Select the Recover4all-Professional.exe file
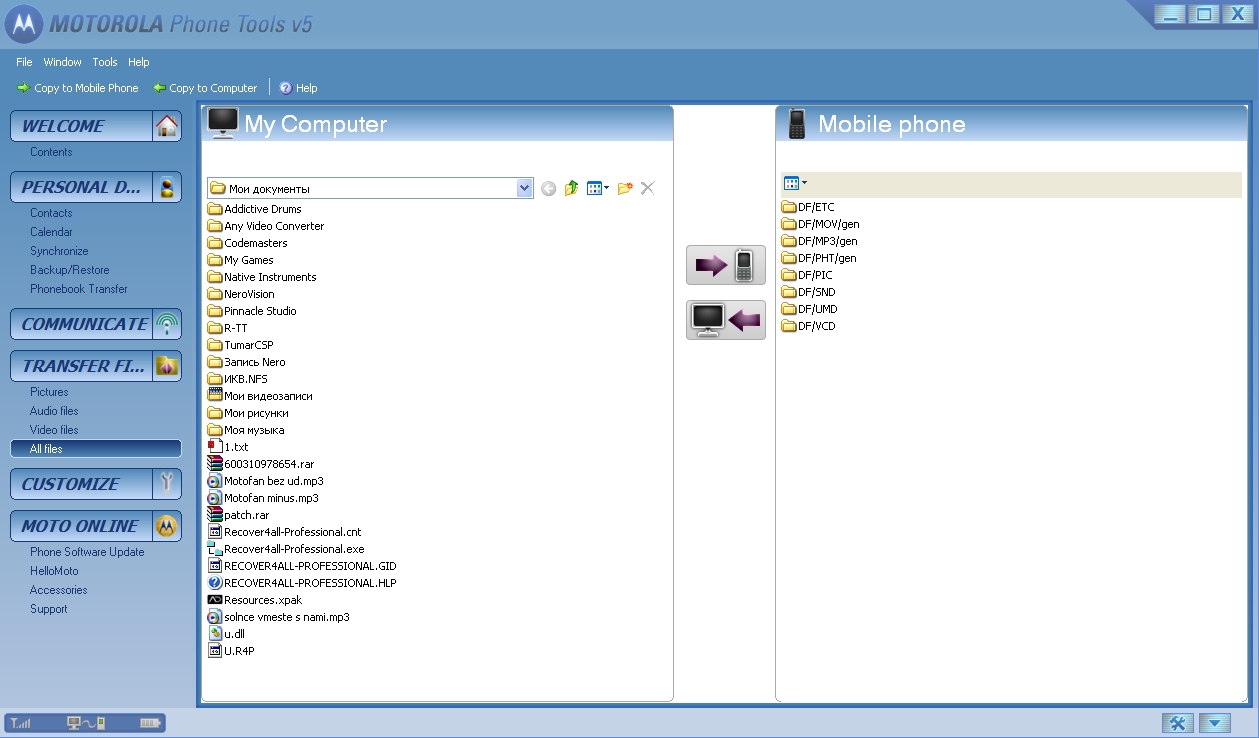 286,549
